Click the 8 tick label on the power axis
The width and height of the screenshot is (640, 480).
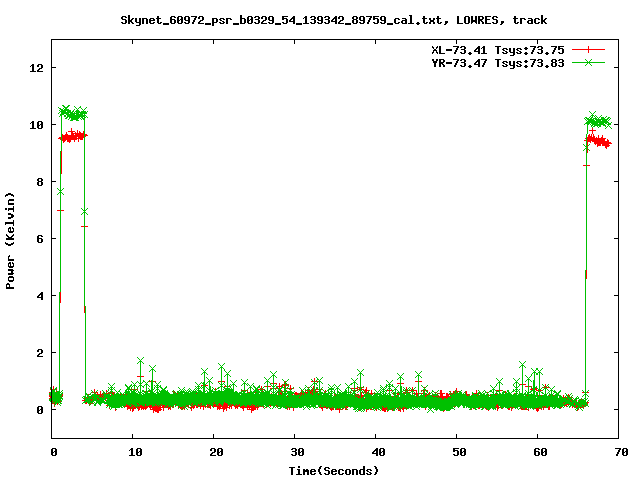point(41,182)
